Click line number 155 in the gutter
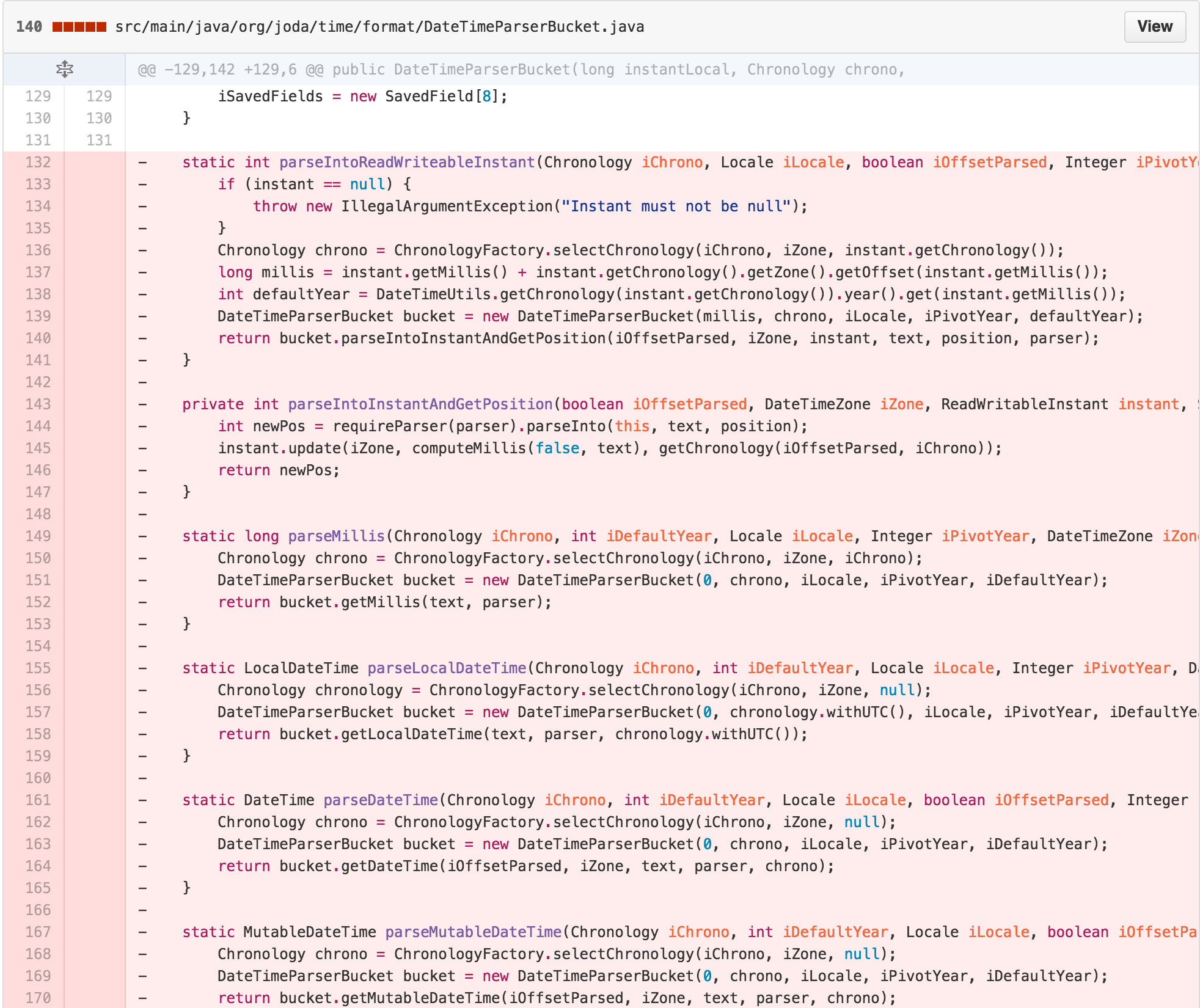Screen dimensions: 1200x1008 (38, 668)
